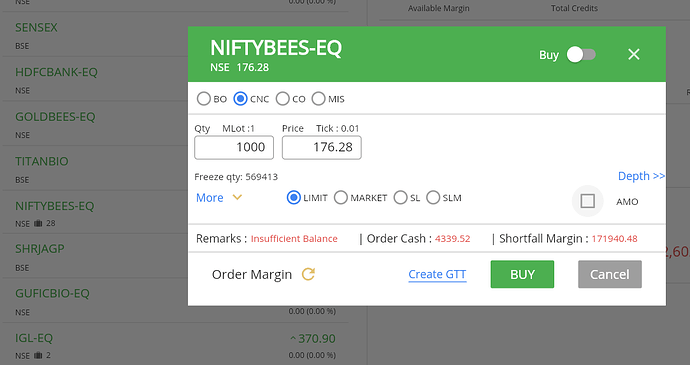Open the Depth >> link

(x=641, y=176)
